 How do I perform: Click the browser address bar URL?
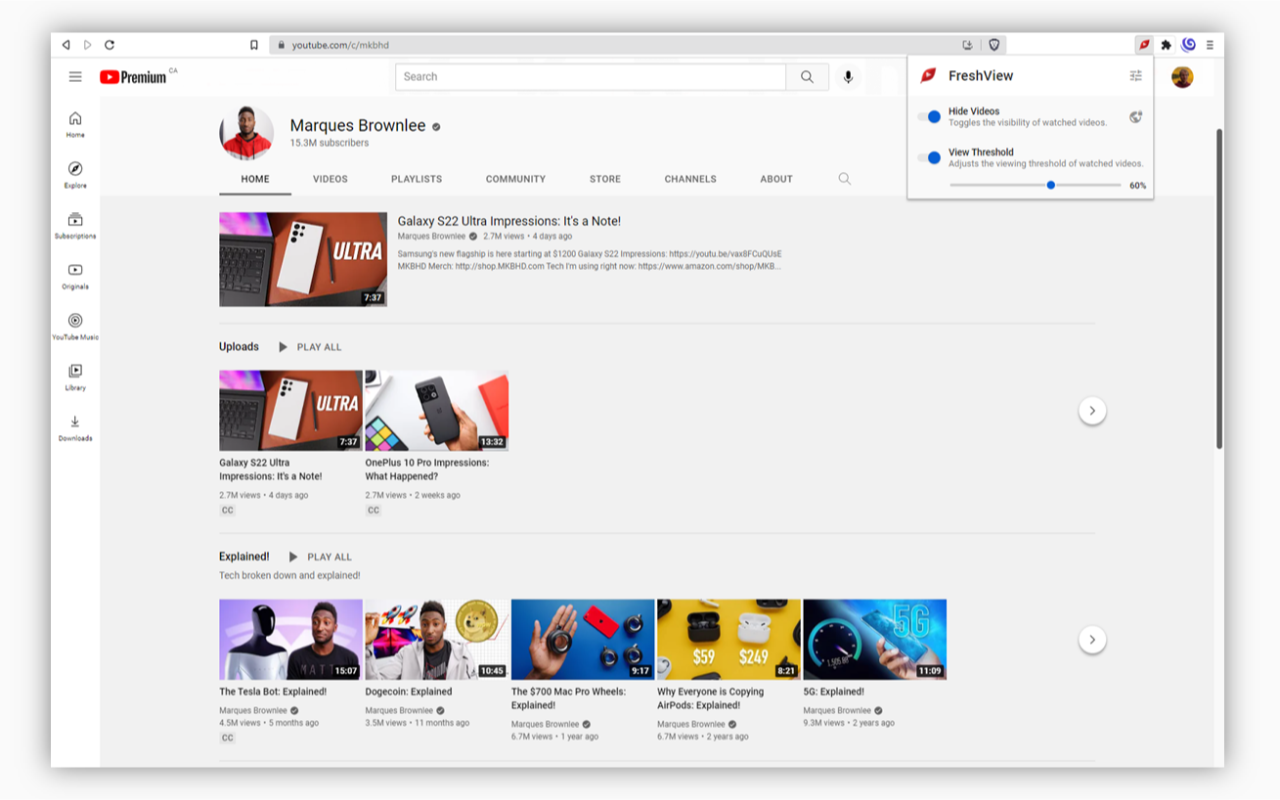[x=340, y=45]
